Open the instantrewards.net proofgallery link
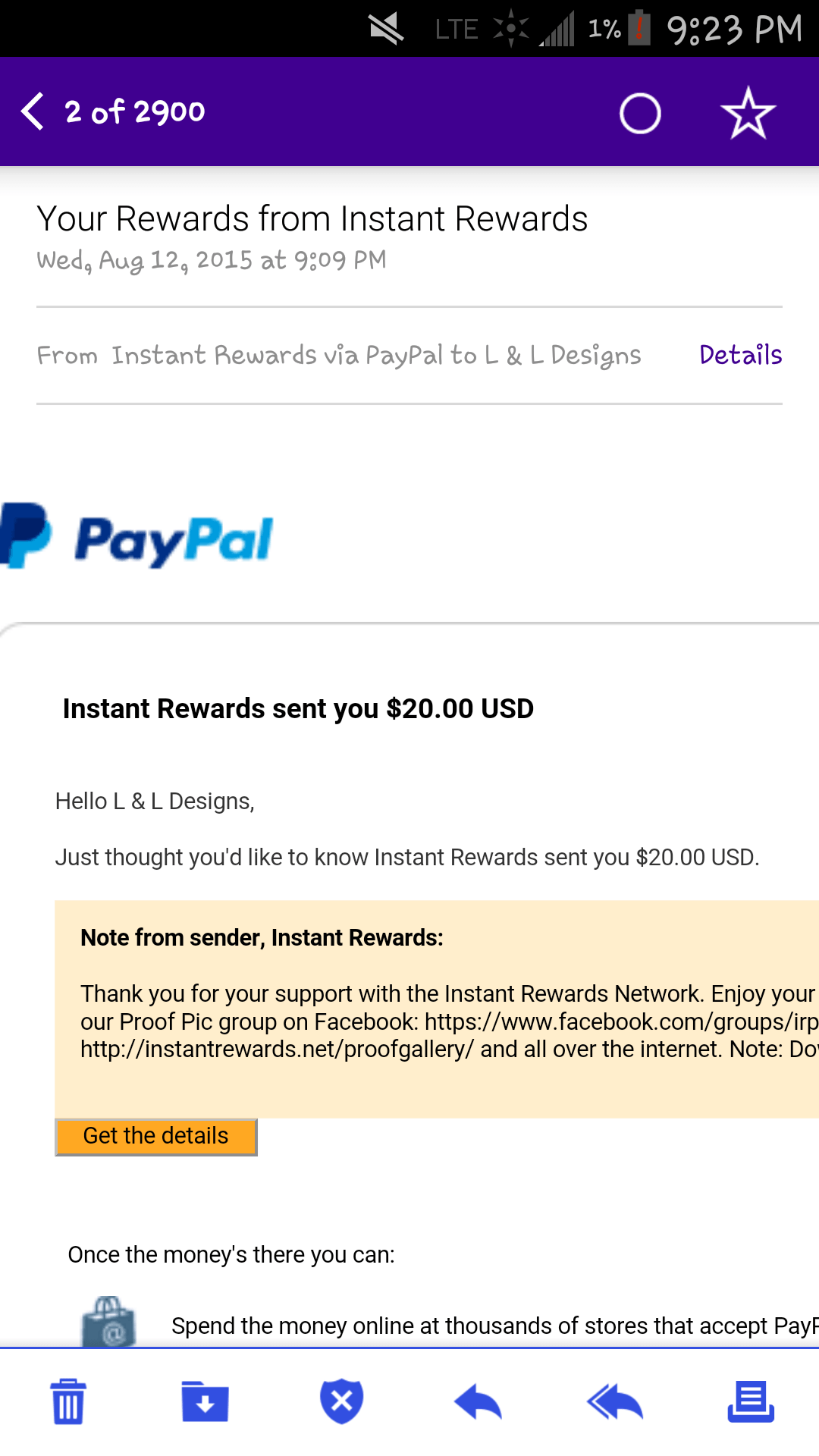 (277, 1049)
